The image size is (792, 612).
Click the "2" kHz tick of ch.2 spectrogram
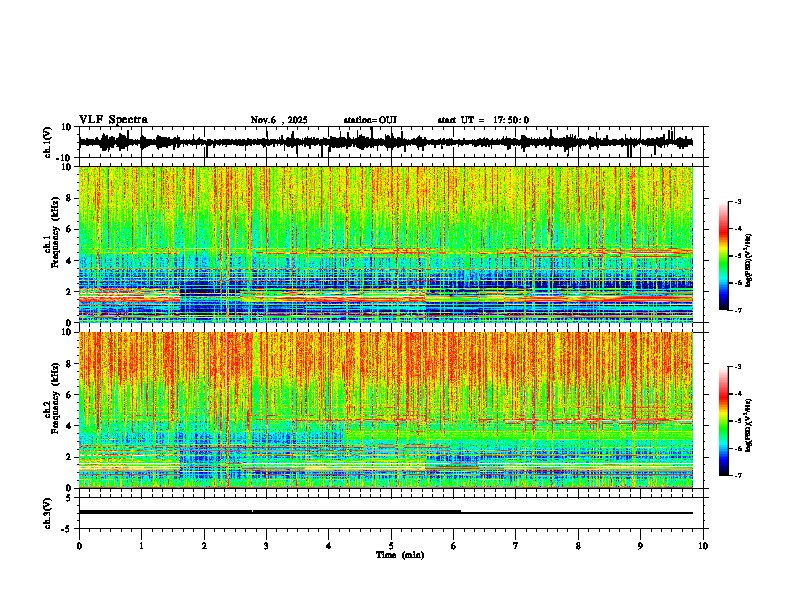point(69,457)
